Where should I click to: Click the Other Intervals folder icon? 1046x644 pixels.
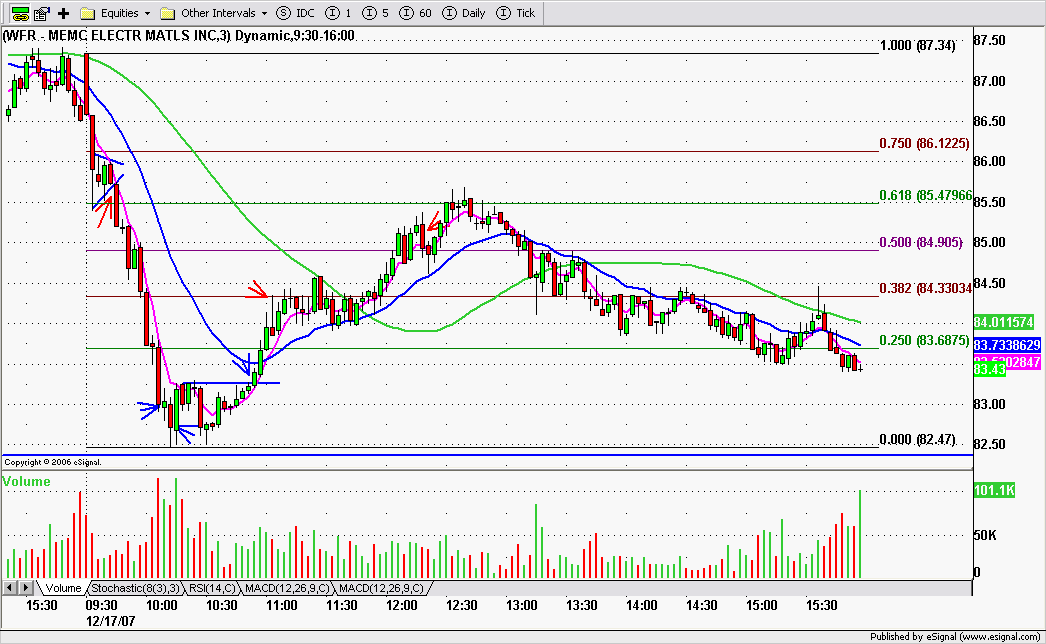(x=167, y=13)
